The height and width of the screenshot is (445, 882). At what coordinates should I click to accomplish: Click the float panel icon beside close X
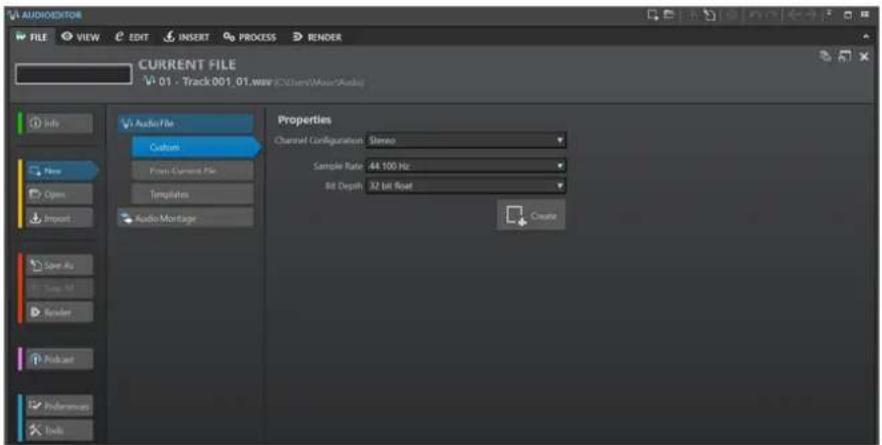844,56
